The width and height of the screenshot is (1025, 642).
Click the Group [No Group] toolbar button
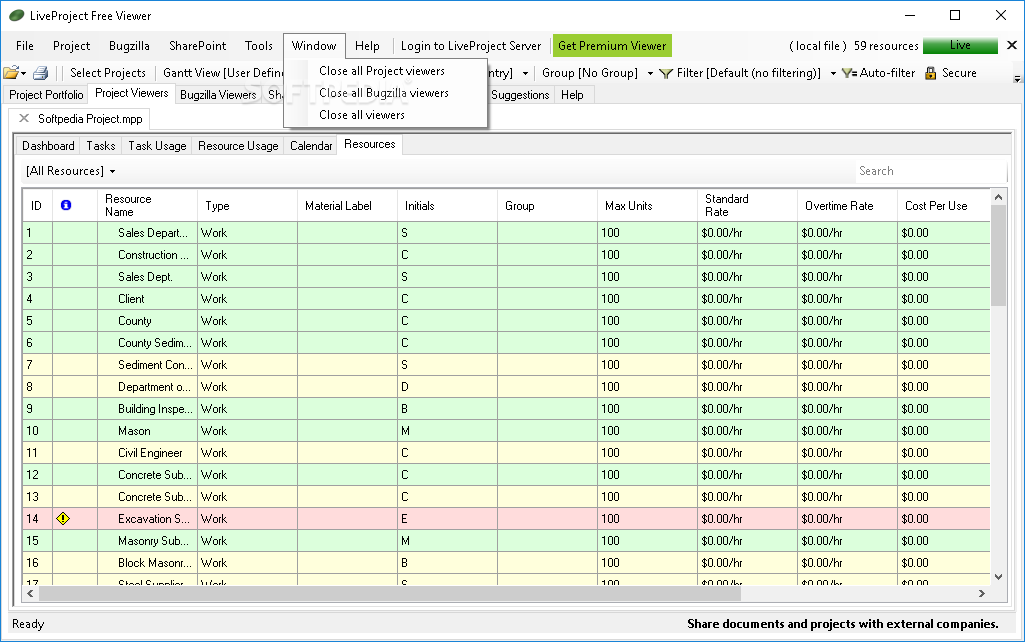point(590,73)
